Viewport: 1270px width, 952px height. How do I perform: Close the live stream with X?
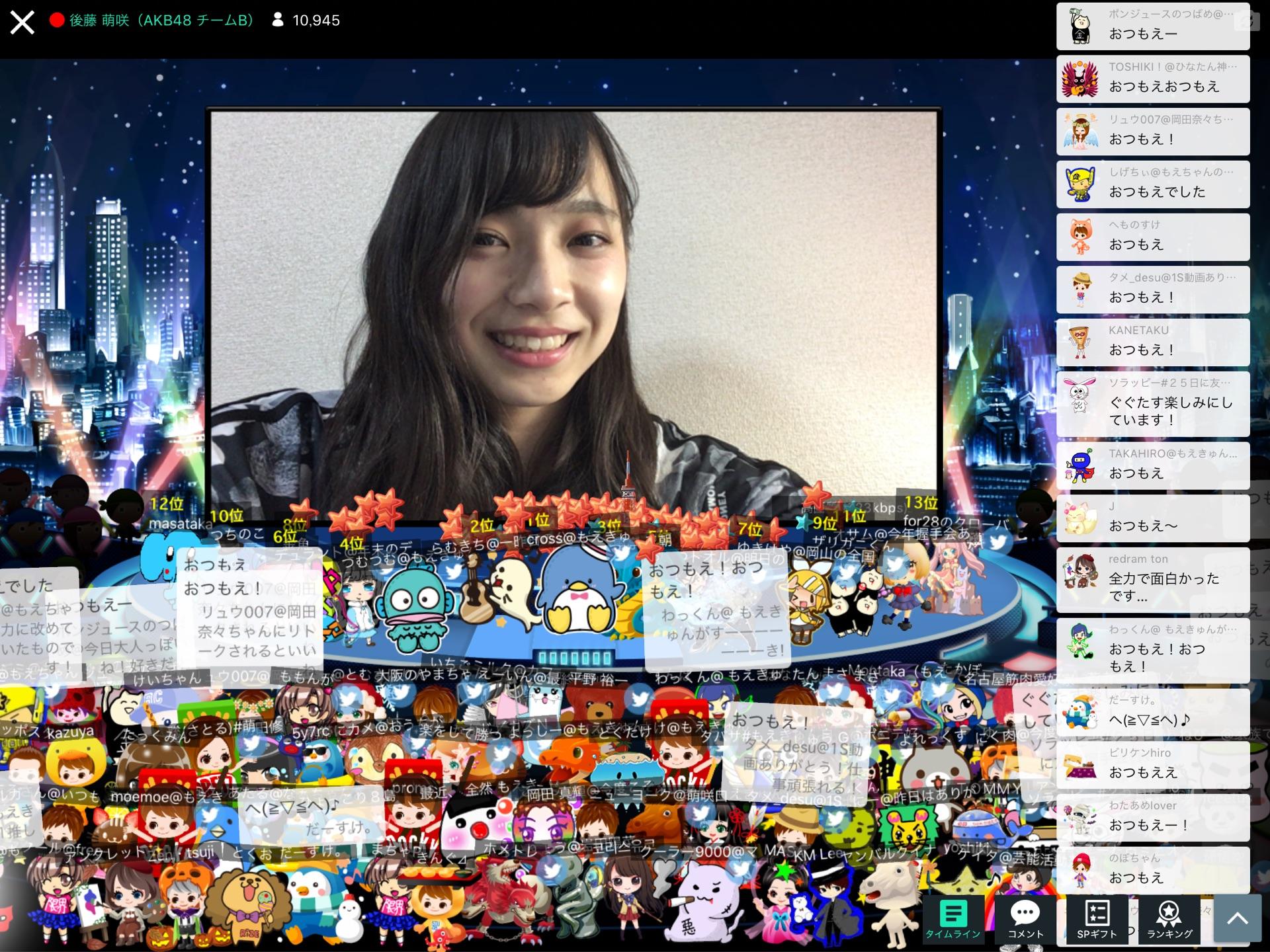pos(22,22)
